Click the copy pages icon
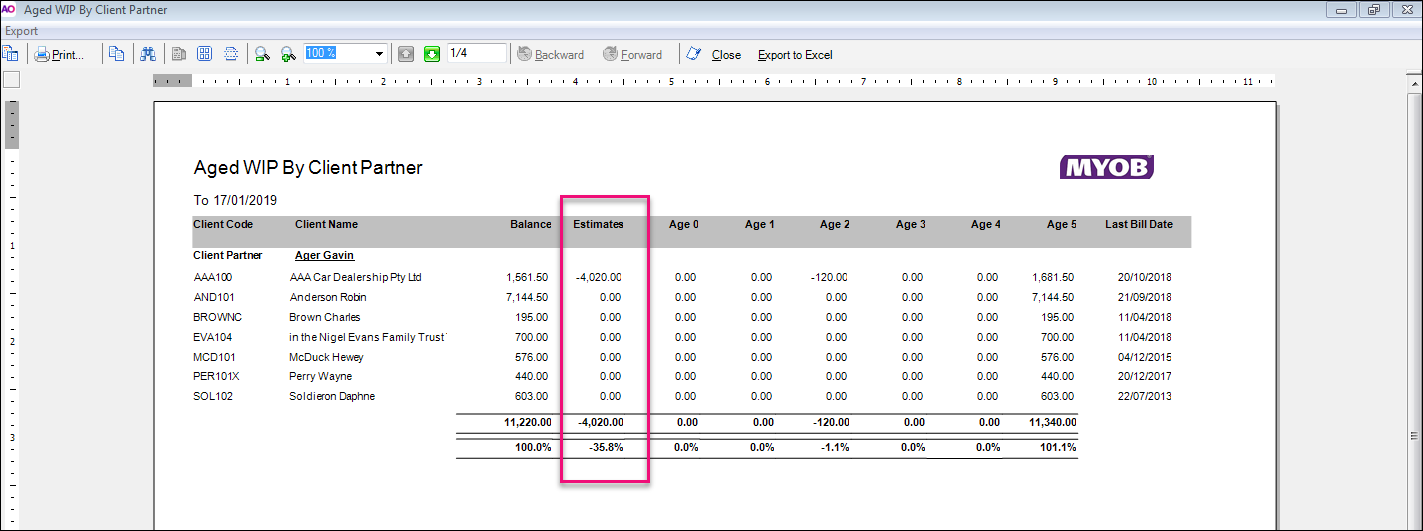The width and height of the screenshot is (1423, 531). click(x=117, y=54)
